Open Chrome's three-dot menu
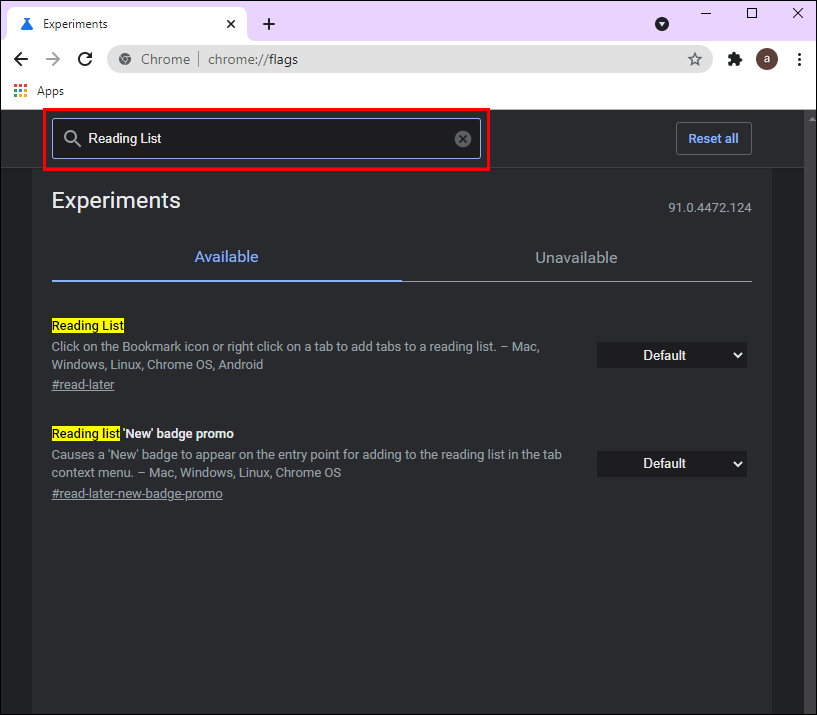817x715 pixels. 799,59
